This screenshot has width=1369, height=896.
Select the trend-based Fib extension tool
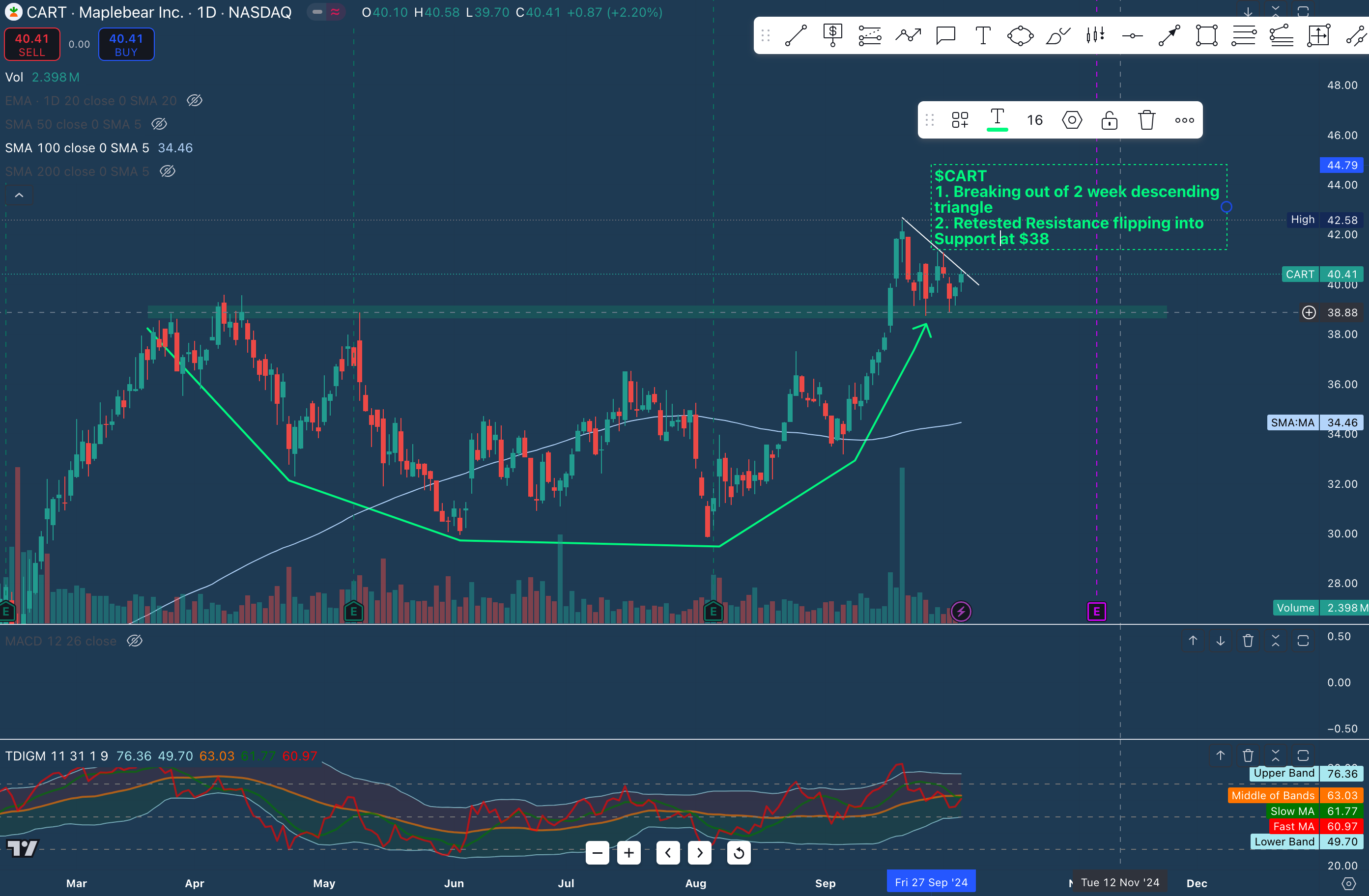click(x=1282, y=36)
